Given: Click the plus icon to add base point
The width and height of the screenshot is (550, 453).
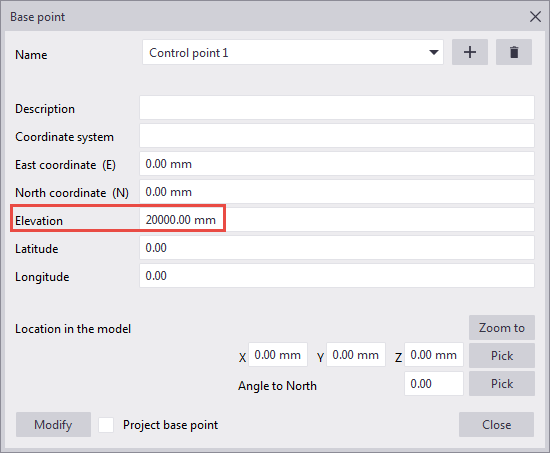Looking at the screenshot, I should [x=470, y=52].
